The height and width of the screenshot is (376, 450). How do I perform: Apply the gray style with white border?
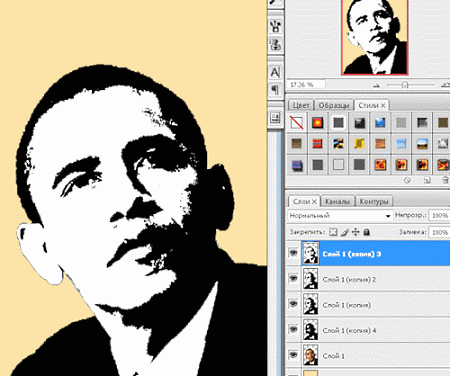pyautogui.click(x=338, y=123)
